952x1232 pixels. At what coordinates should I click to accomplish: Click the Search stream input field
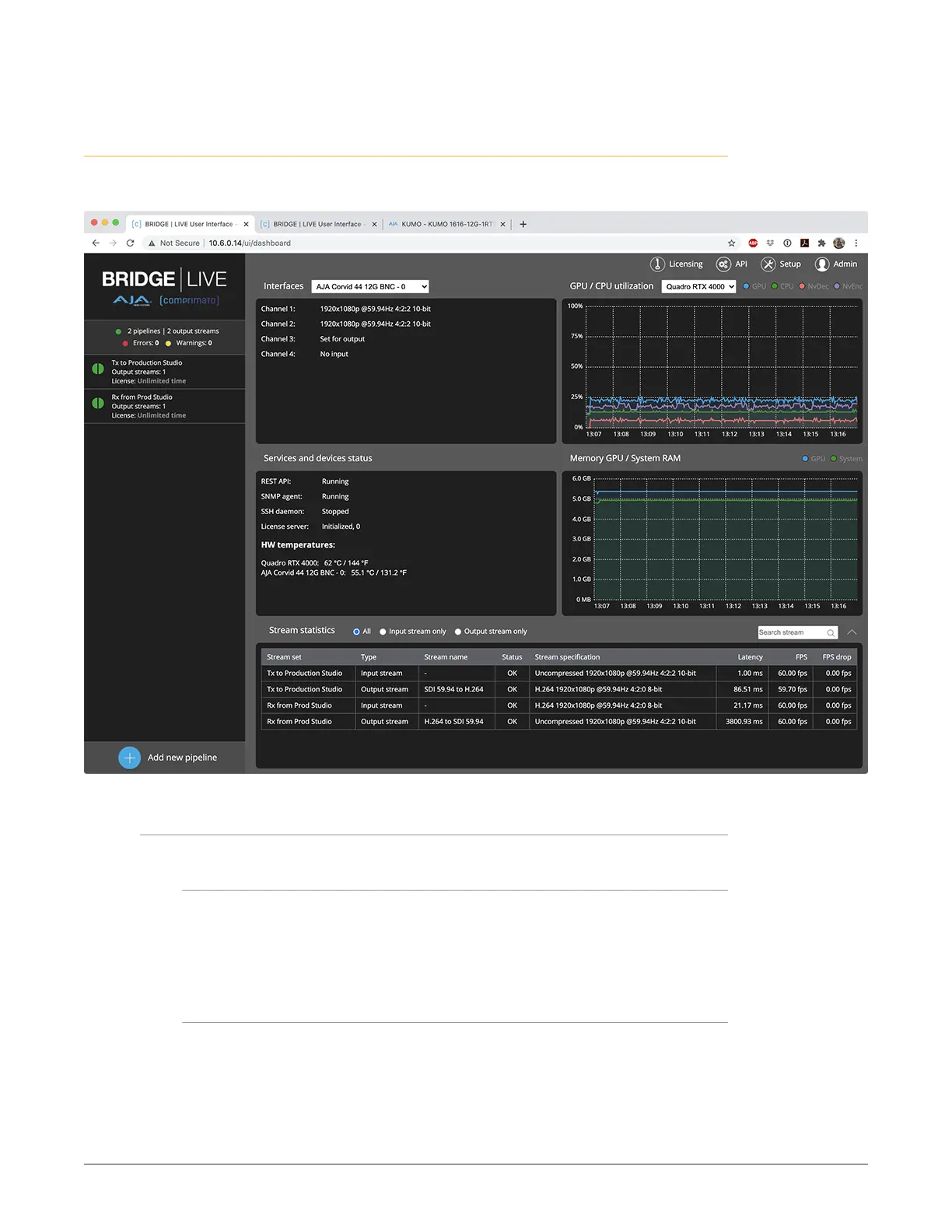click(789, 633)
